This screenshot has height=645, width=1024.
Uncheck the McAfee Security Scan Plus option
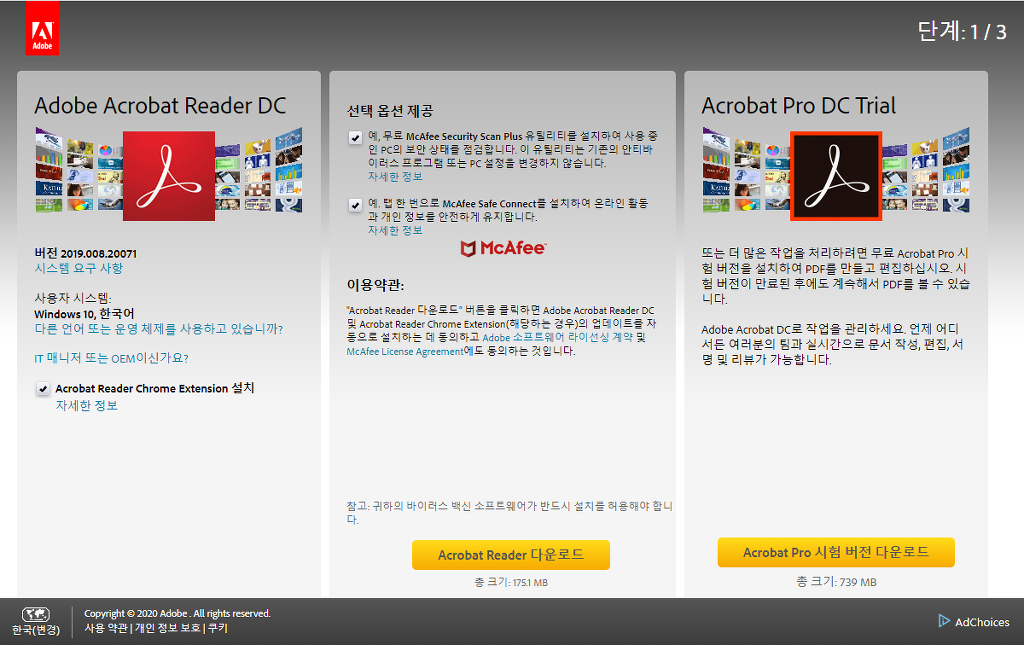click(x=355, y=137)
